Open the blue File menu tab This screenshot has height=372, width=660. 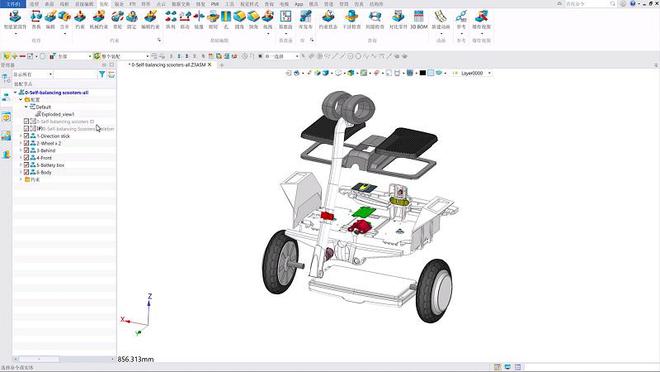click(x=13, y=4)
